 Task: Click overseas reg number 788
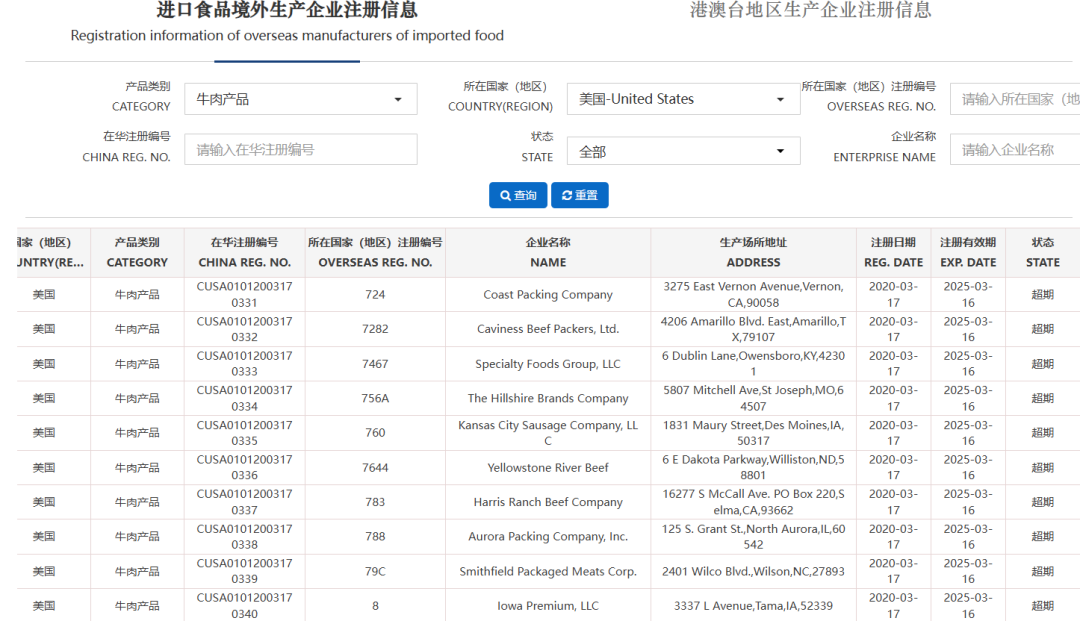point(375,537)
